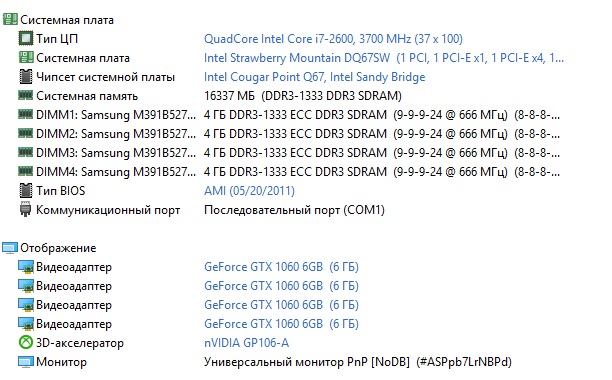
Task: Open the QuadCore Intel Core i7-2600 link
Action: pos(333,39)
